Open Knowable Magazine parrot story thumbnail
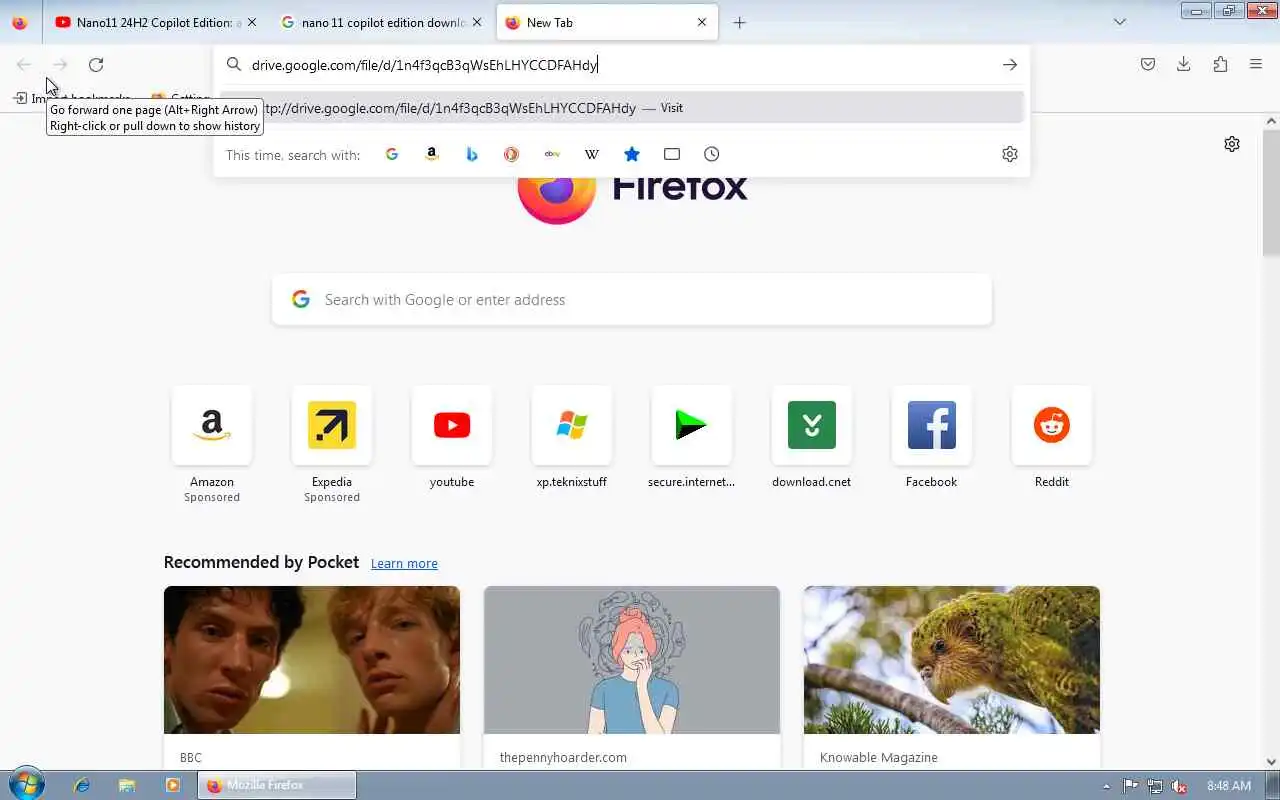The image size is (1280, 800). (952, 660)
